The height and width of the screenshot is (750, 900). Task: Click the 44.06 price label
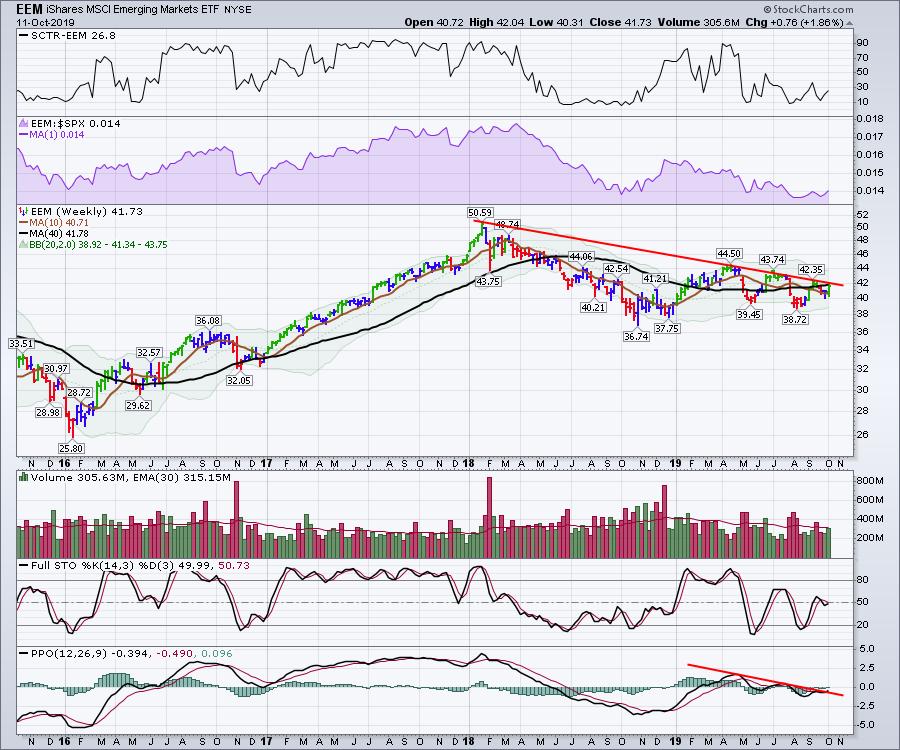(580, 256)
